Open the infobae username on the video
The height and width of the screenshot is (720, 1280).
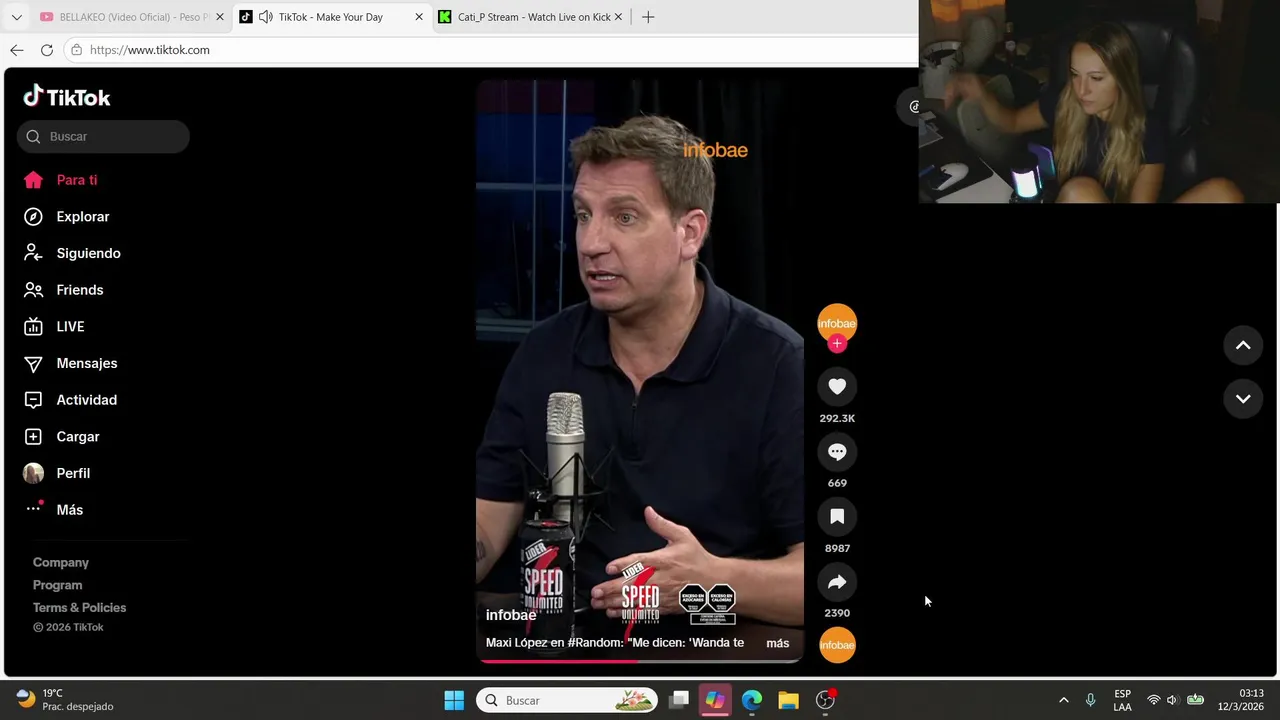point(511,615)
